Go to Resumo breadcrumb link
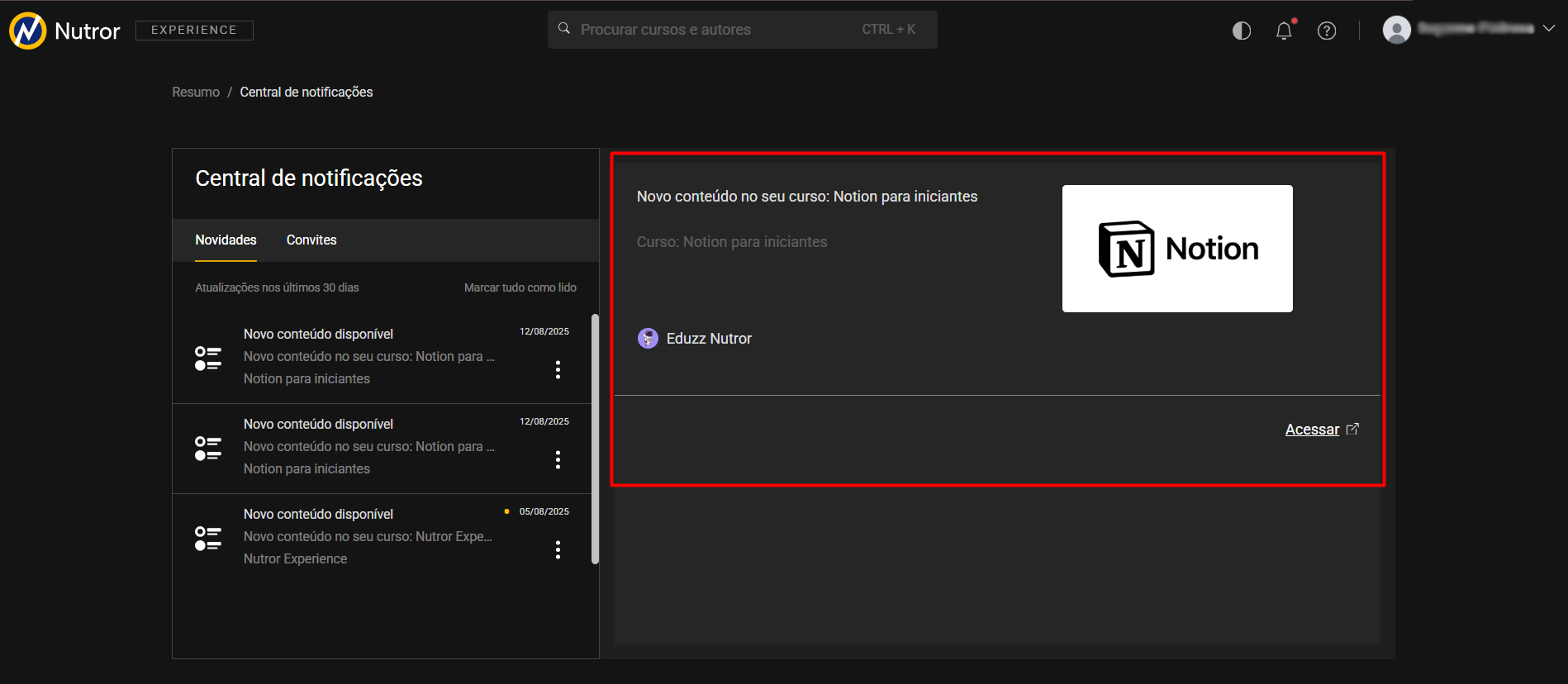 pyautogui.click(x=196, y=92)
